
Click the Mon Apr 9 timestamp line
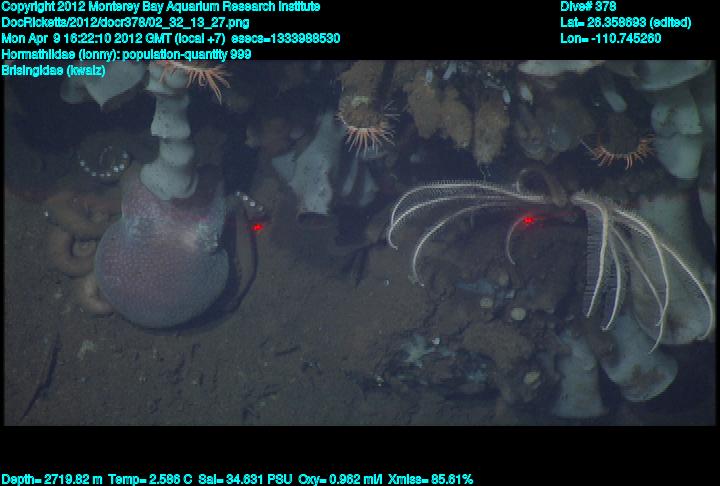tap(171, 38)
